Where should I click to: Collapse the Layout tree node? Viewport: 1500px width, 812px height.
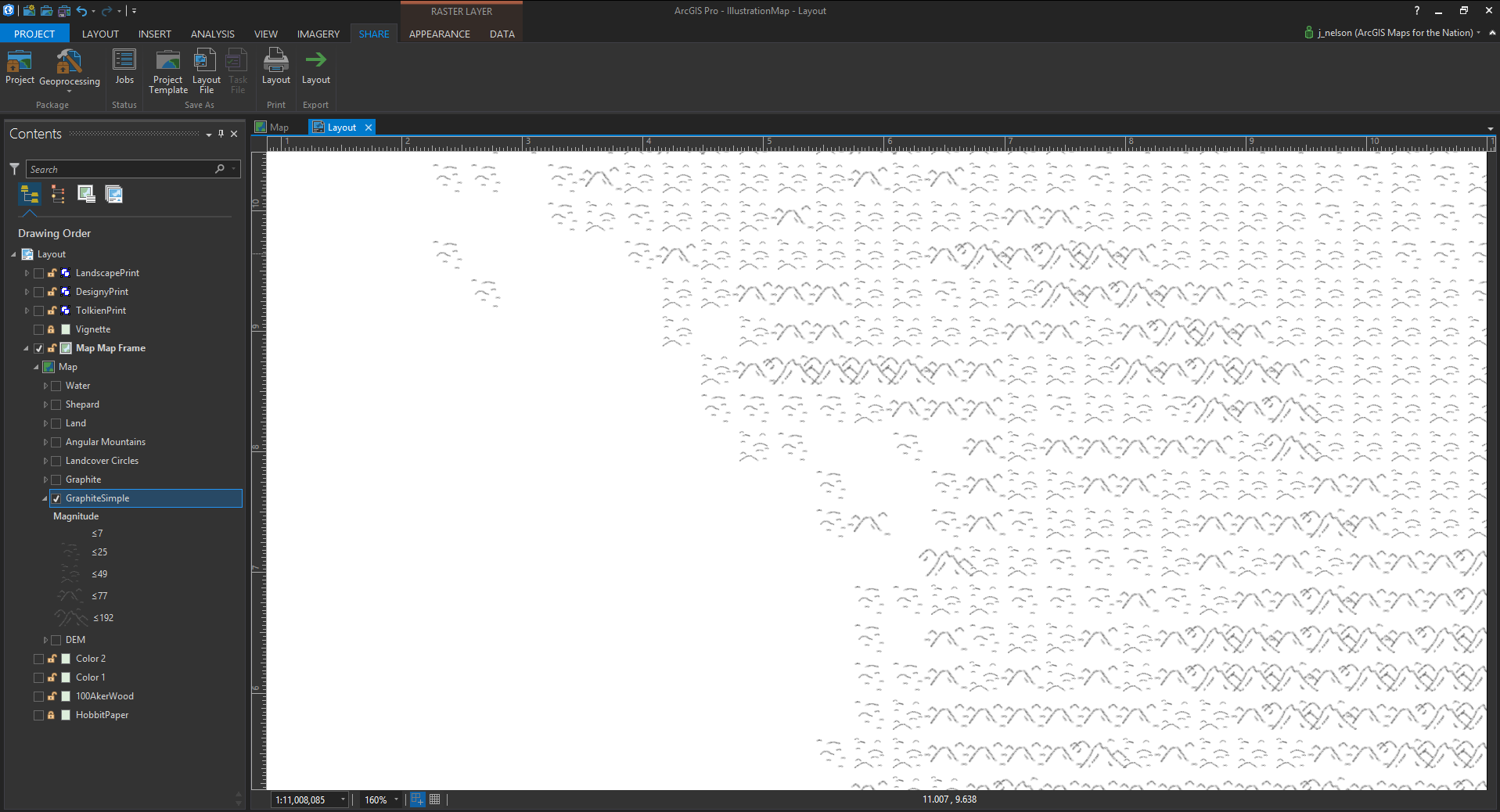(x=13, y=254)
